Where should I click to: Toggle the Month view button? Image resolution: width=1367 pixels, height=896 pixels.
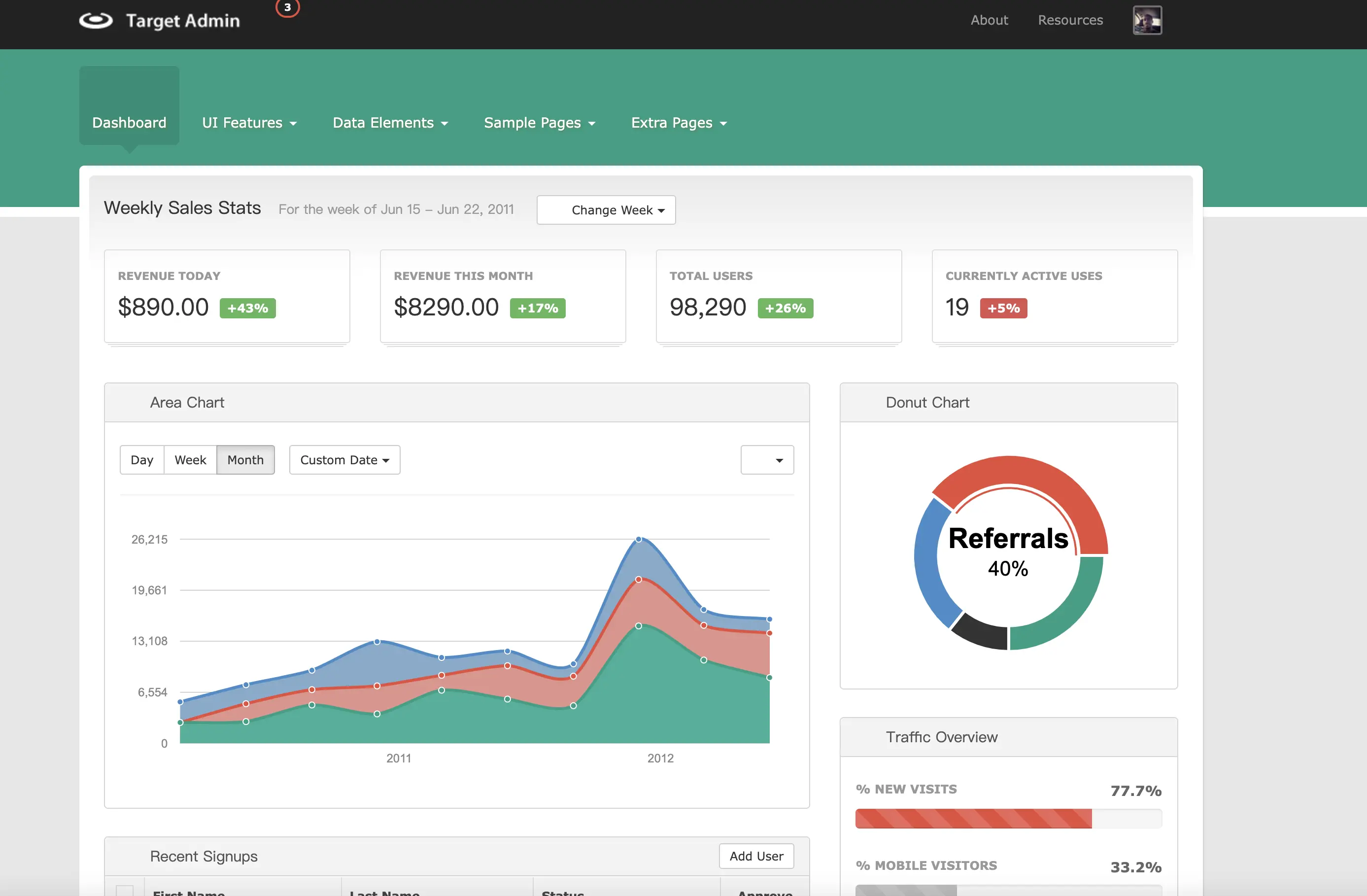point(245,459)
